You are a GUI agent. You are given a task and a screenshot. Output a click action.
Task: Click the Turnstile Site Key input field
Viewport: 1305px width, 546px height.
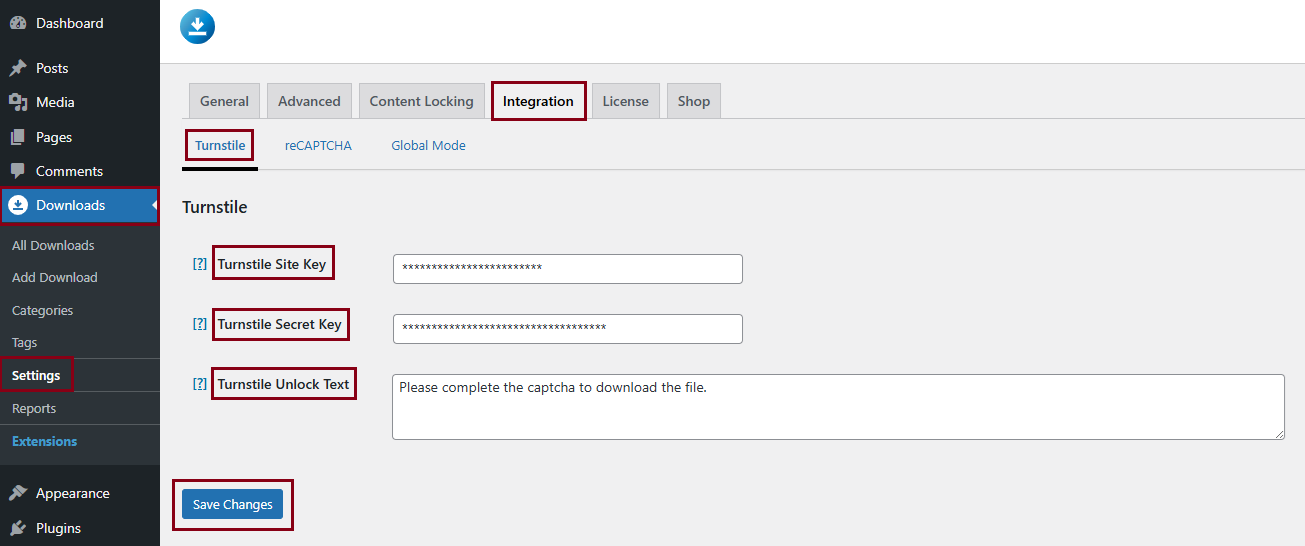(x=568, y=268)
